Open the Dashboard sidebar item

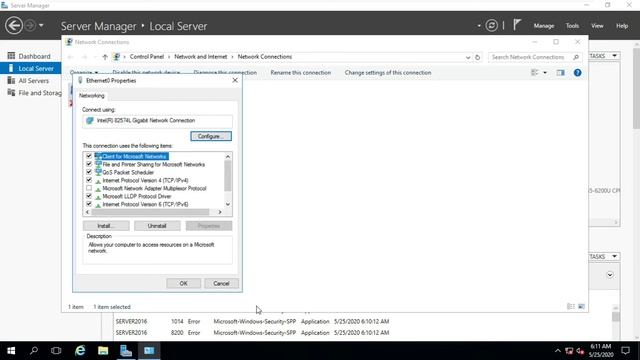pyautogui.click(x=34, y=56)
